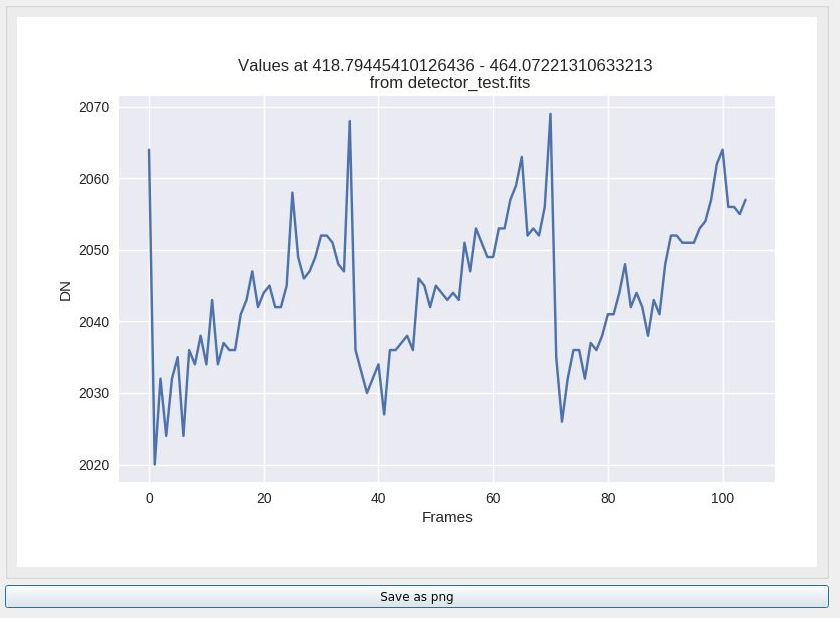Click the 2060 y-axis tick label
This screenshot has width=840, height=618.
point(94,179)
